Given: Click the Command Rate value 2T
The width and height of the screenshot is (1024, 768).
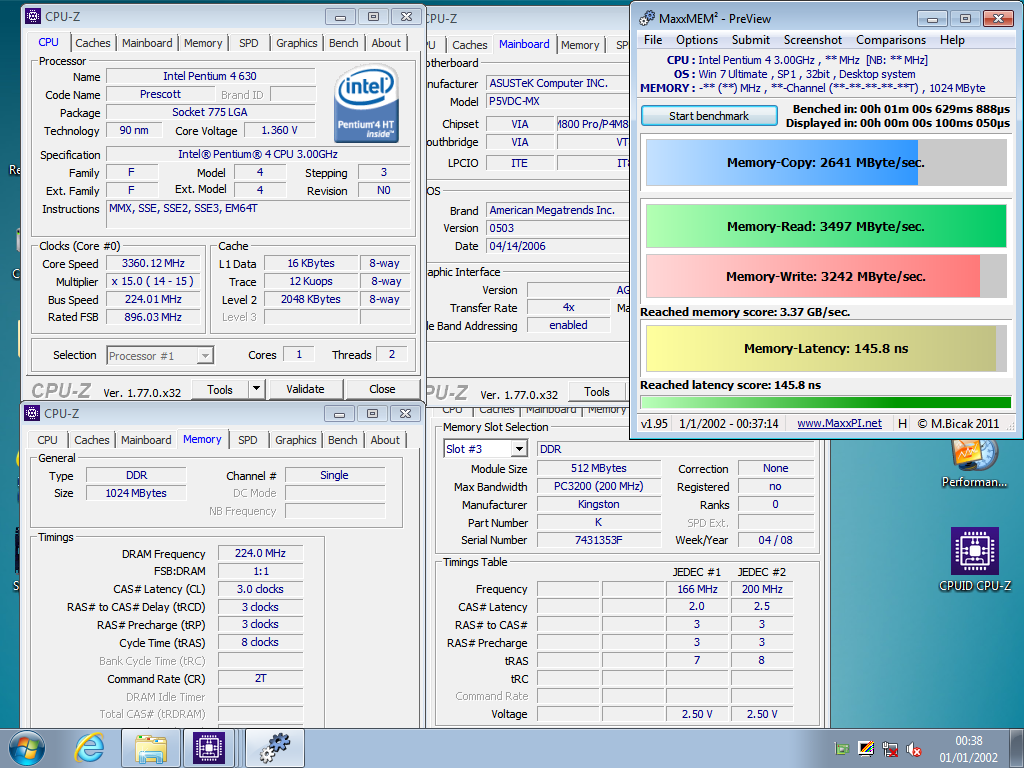Looking at the screenshot, I should [x=260, y=679].
